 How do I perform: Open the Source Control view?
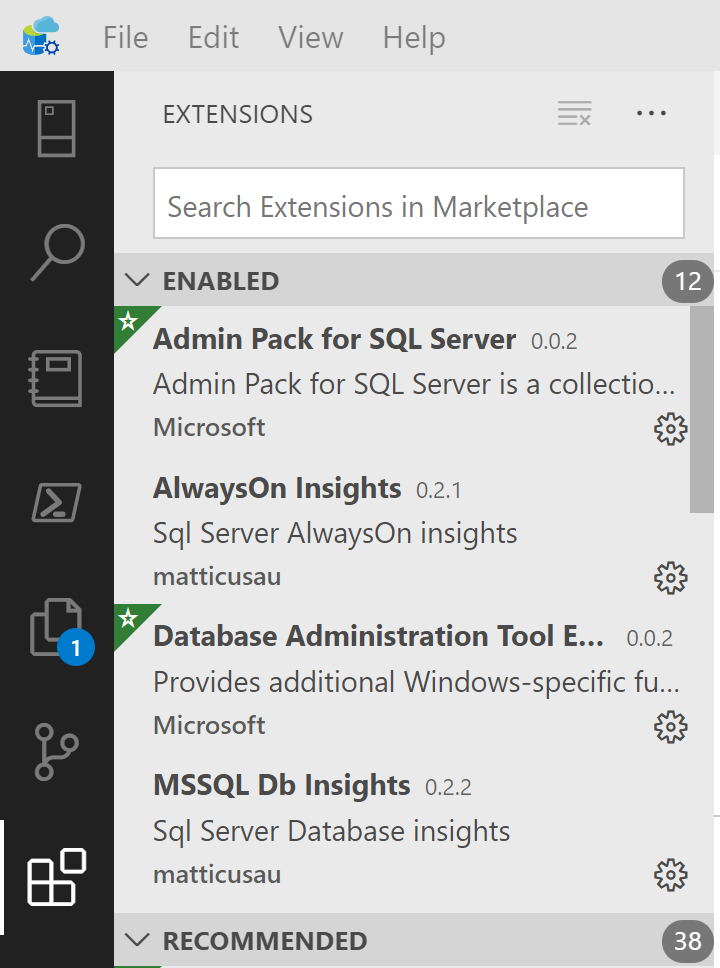tap(57, 752)
